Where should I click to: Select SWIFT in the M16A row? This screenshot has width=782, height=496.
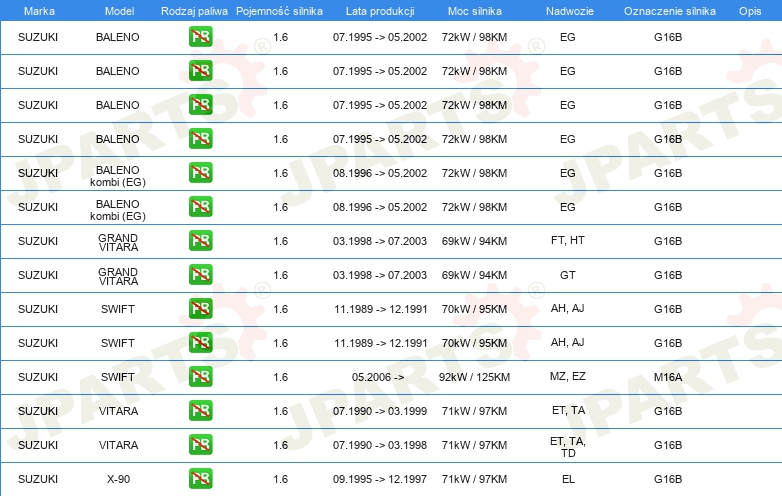tap(118, 377)
